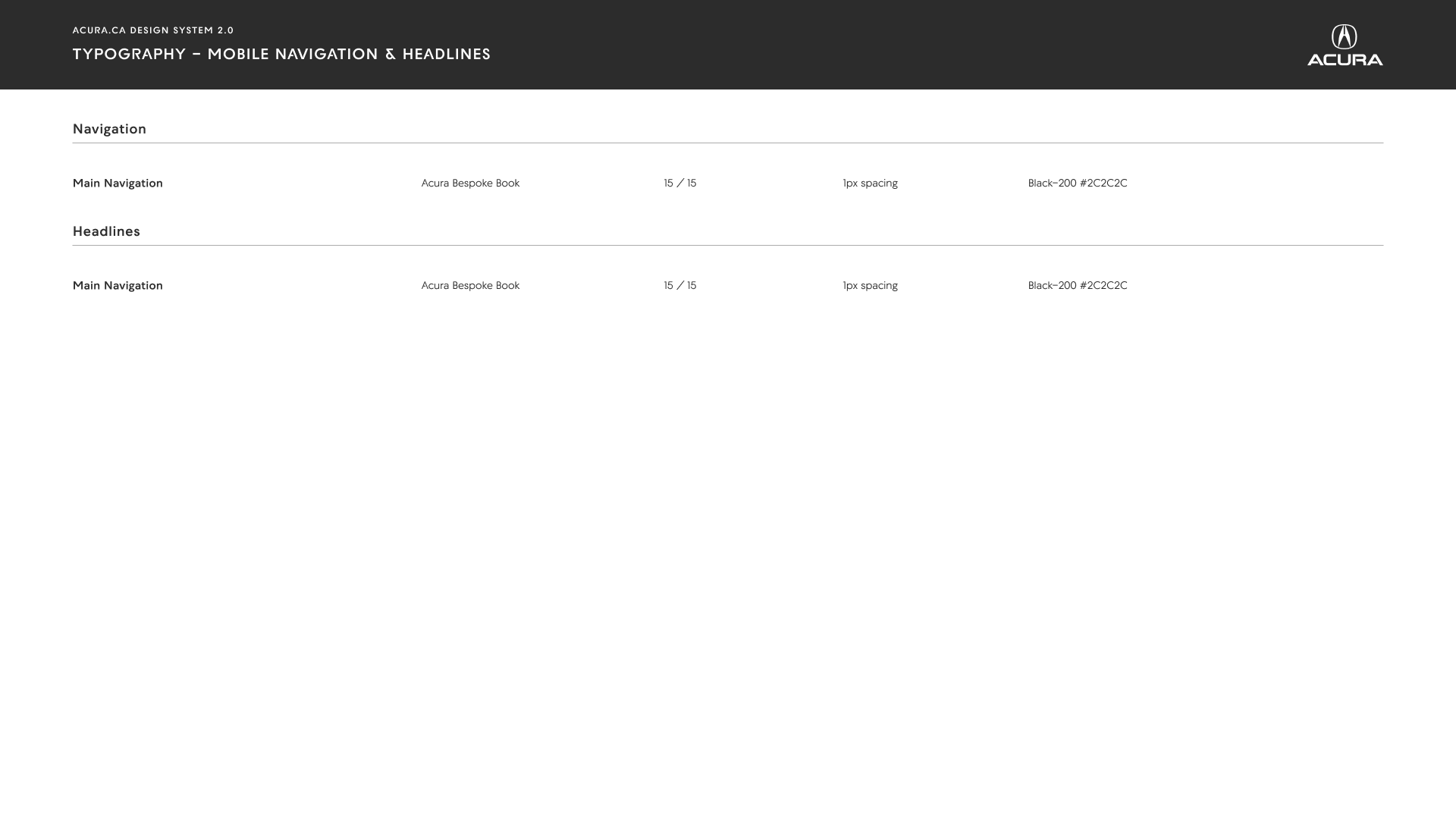Click 'Acura Bespoke Book' in the Navigation row
1456x819 pixels.
click(470, 183)
